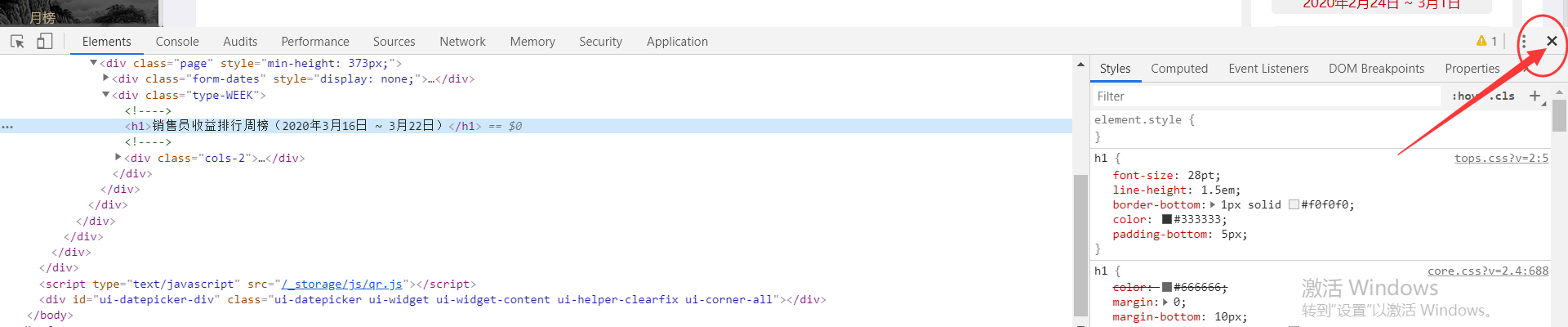Switch to the Console tab
1568x327 pixels.
coord(177,42)
